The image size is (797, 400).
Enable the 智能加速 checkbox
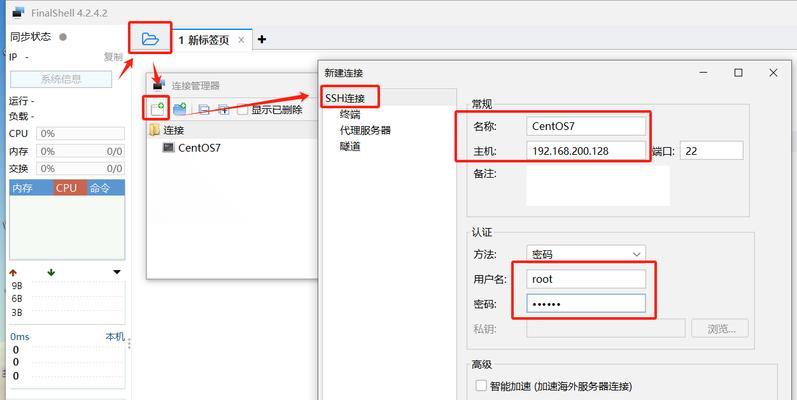[481, 386]
